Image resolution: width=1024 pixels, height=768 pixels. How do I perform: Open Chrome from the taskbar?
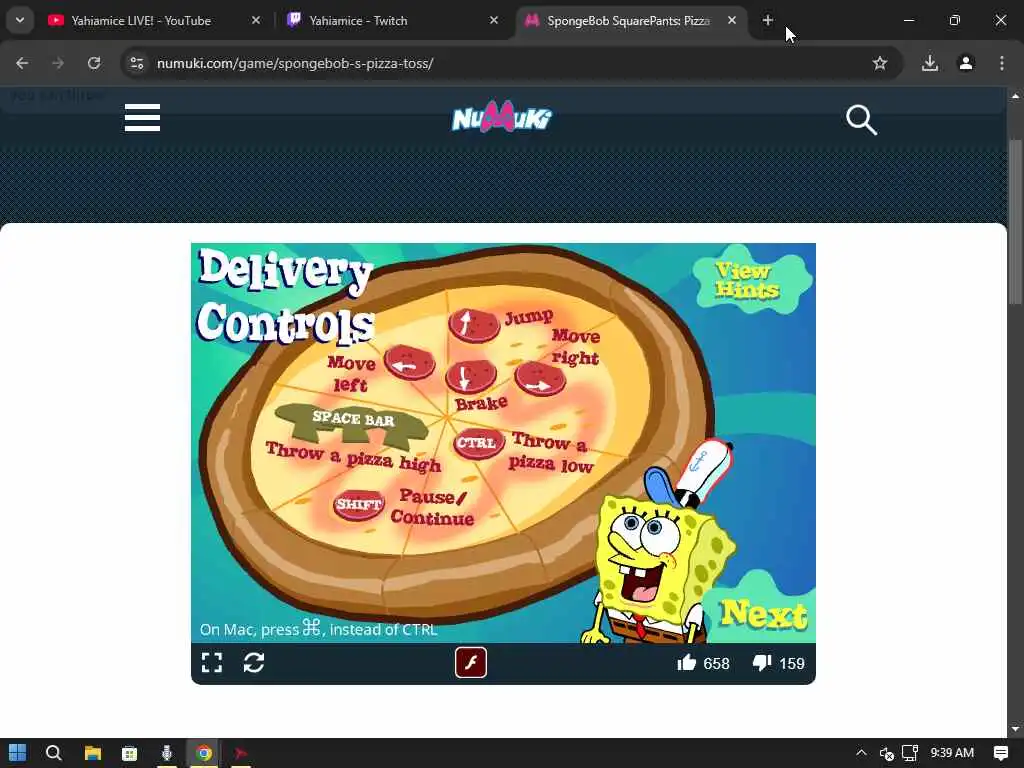(204, 753)
